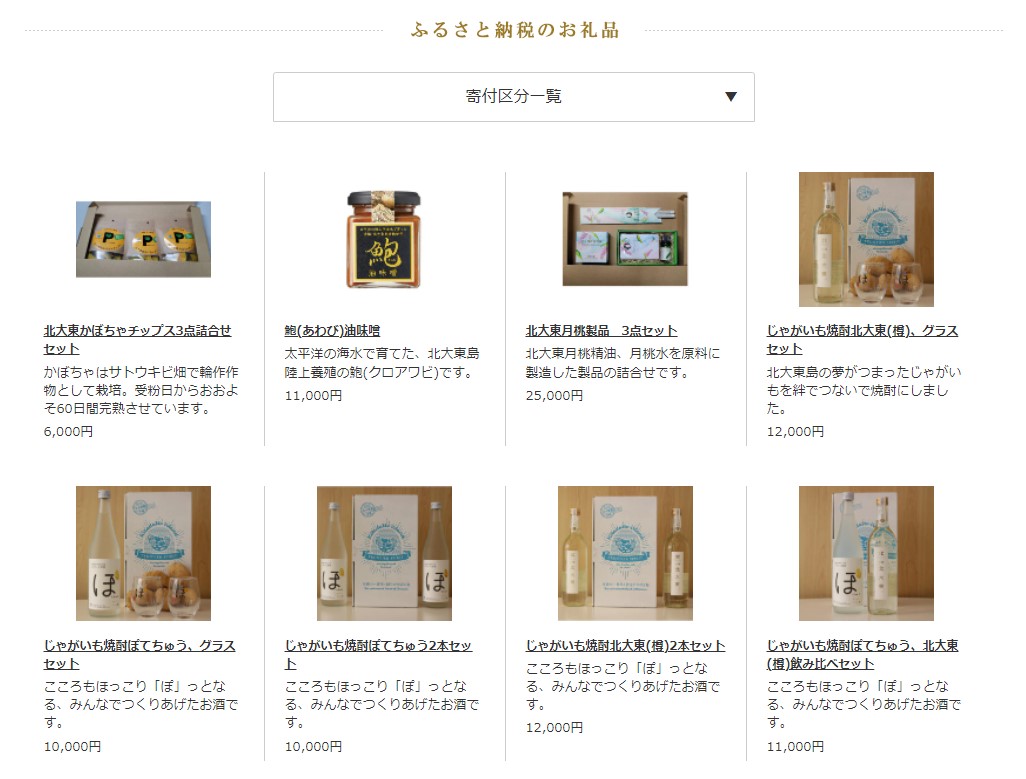Open the 鮑(あわび)油味噌 product link
Screen dimensions: 1026x779
[332, 331]
